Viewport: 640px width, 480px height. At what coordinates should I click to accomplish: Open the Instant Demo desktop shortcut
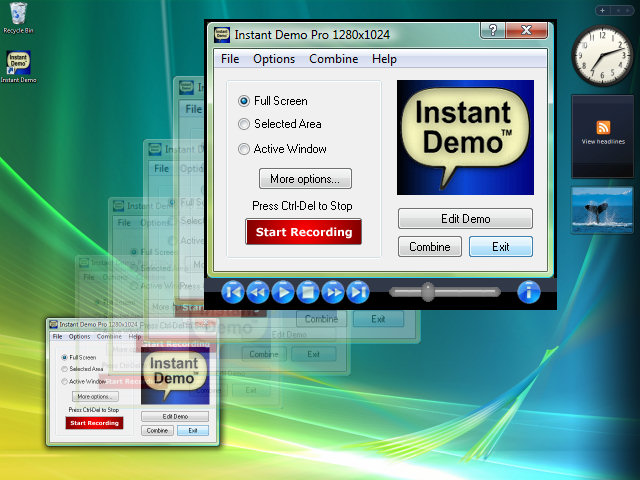(18, 67)
